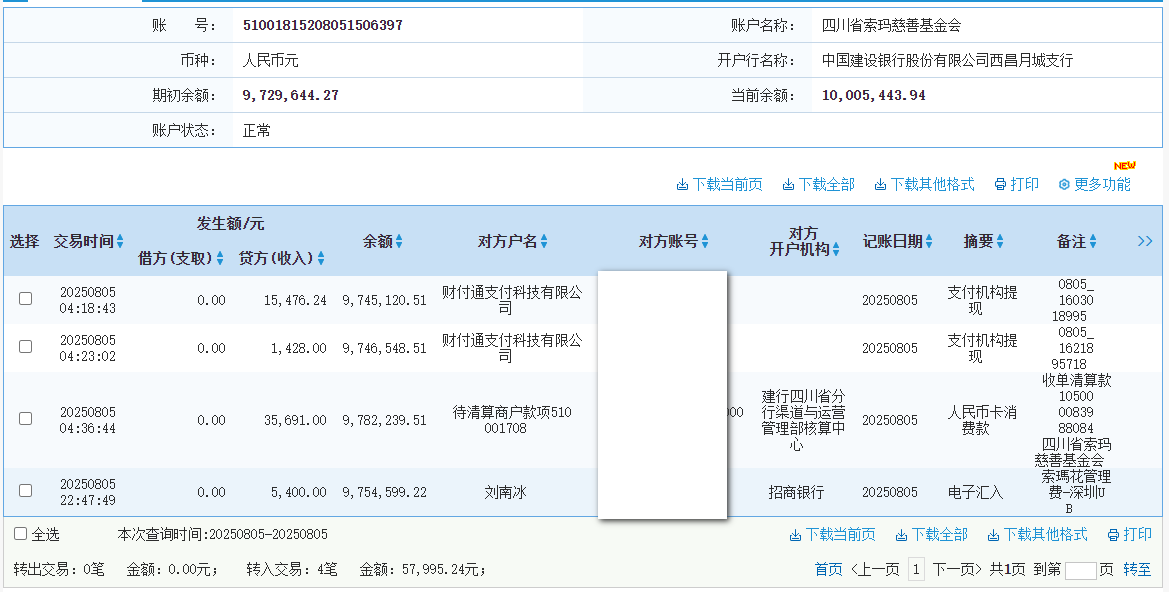Click bank name 中国建设银行股份有限公司西昌月城支行
Image resolution: width=1169 pixels, height=592 pixels.
[x=947, y=60]
